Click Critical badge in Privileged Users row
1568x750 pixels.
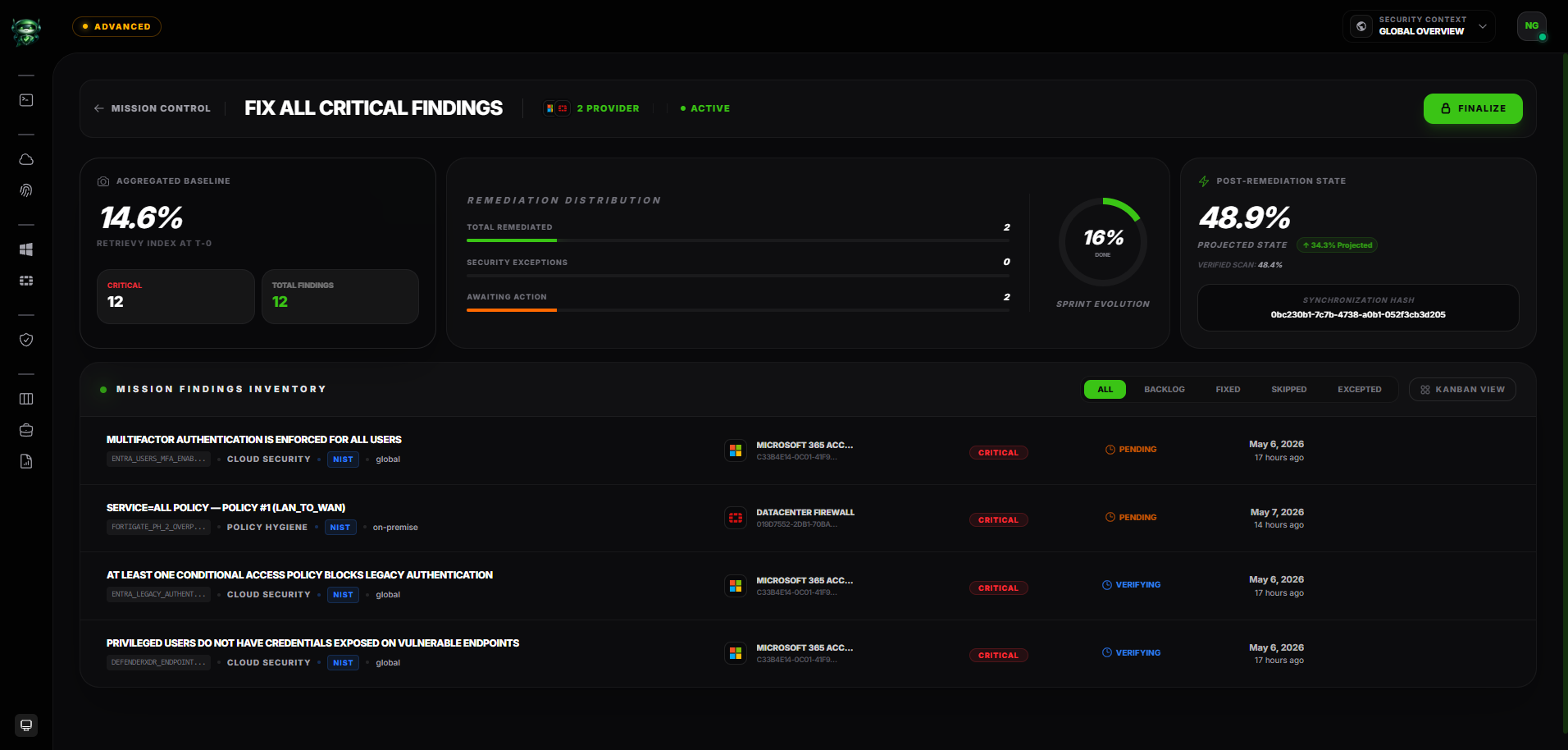click(x=998, y=656)
